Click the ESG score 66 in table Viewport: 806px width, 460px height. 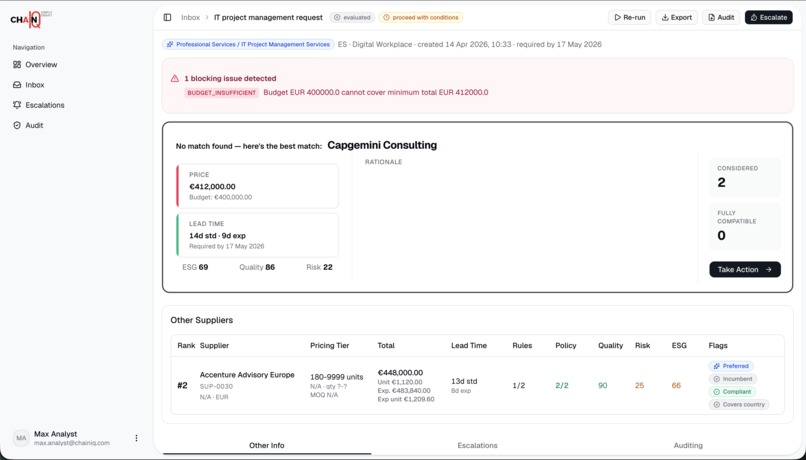tap(676, 385)
